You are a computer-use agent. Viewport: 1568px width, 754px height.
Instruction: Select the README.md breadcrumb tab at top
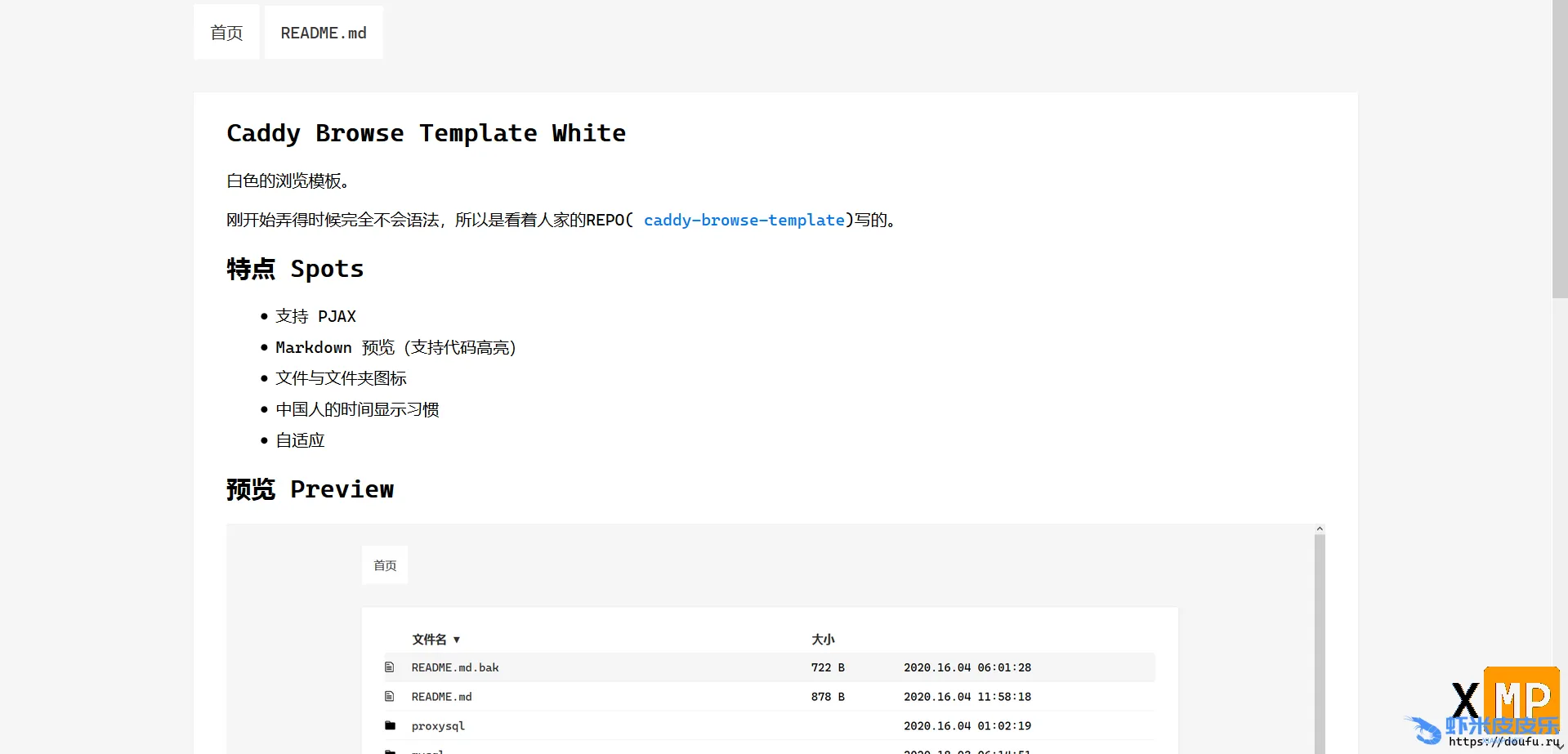pos(324,33)
